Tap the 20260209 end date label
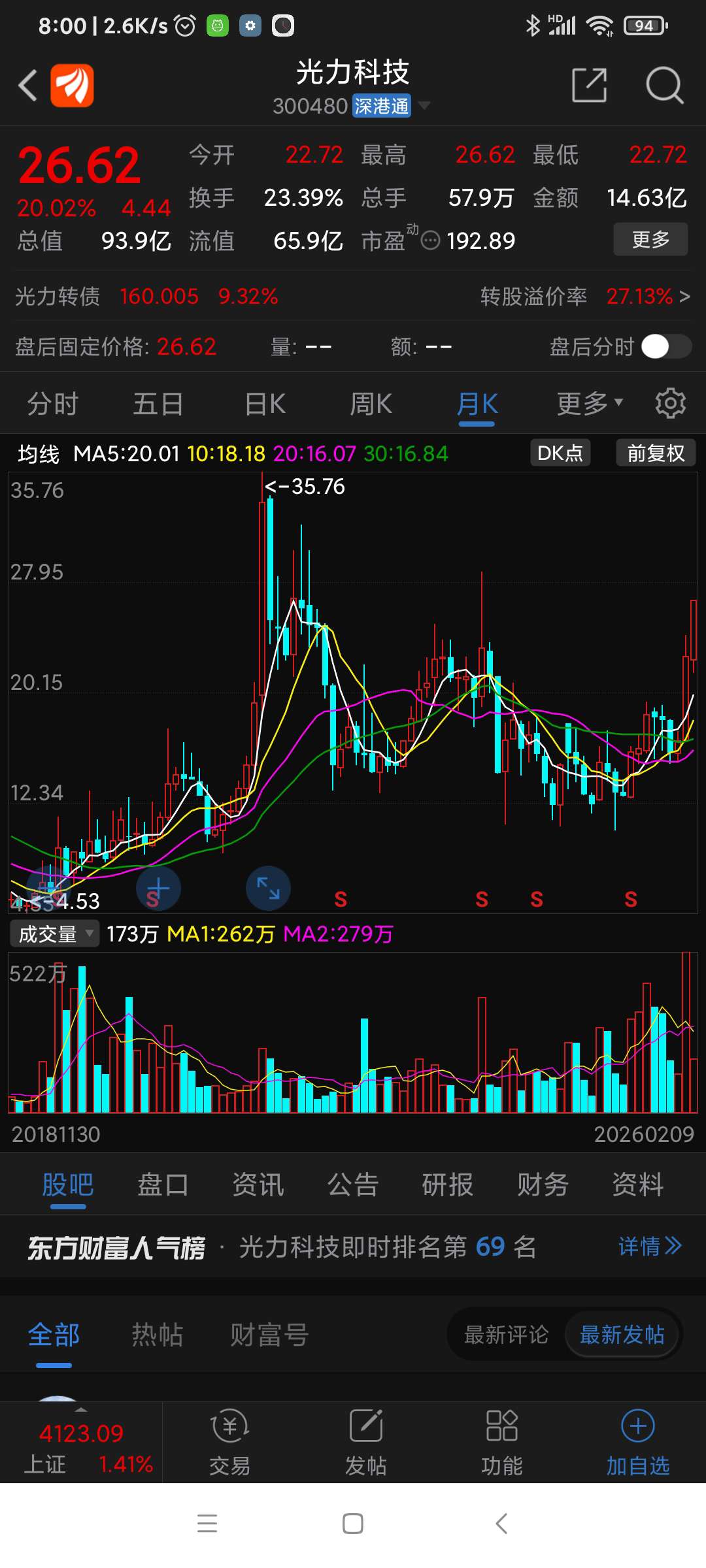 coord(644,1134)
